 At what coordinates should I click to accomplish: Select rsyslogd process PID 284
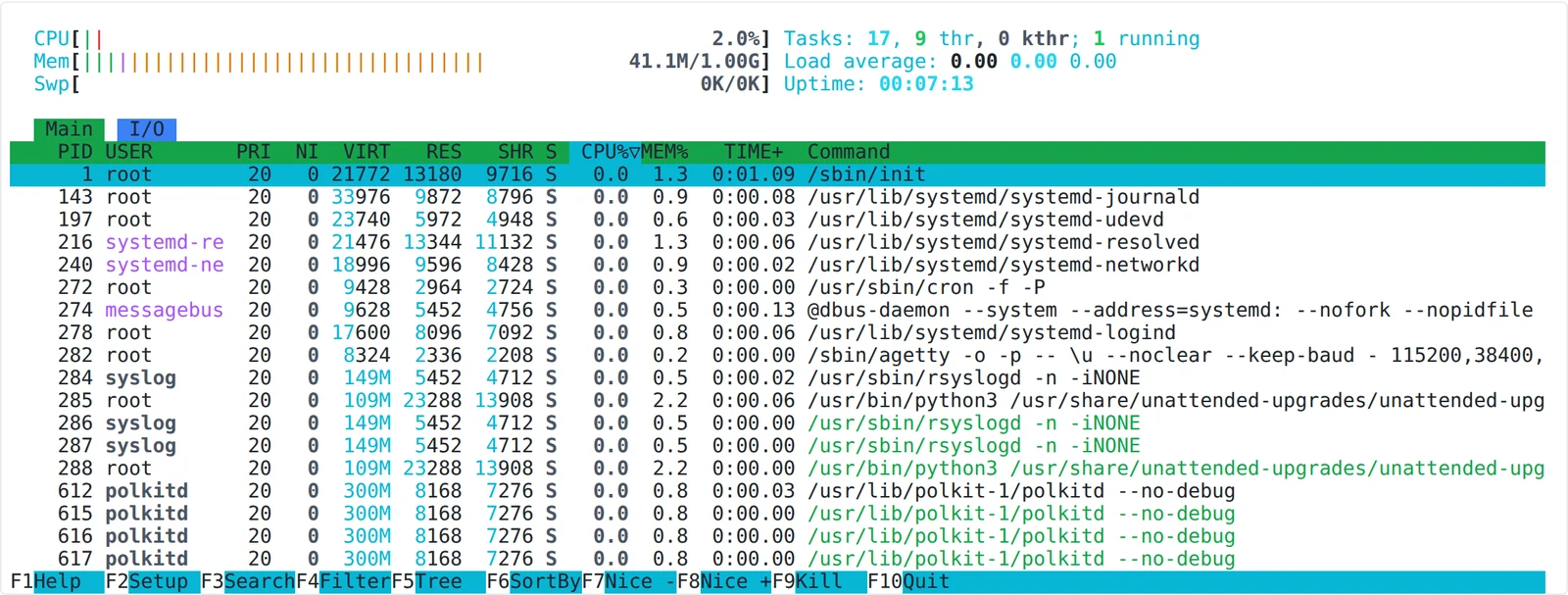coord(777,377)
